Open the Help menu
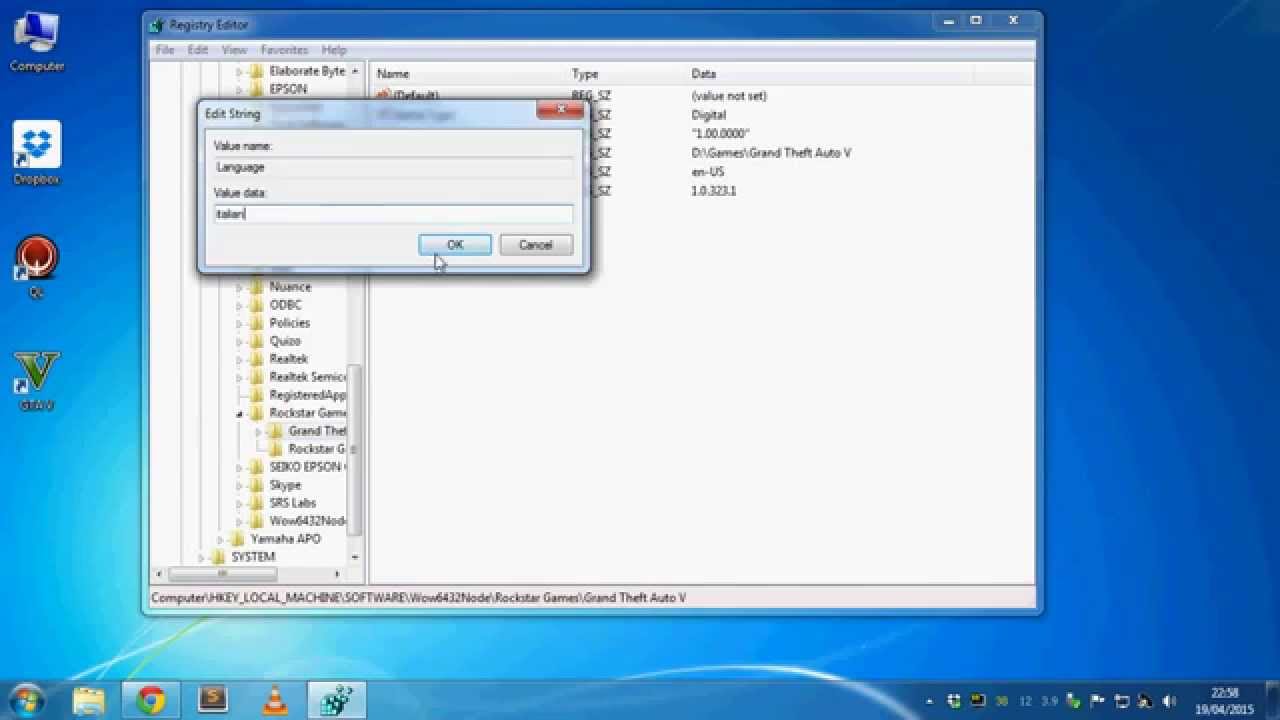The height and width of the screenshot is (720, 1280). pyautogui.click(x=334, y=50)
